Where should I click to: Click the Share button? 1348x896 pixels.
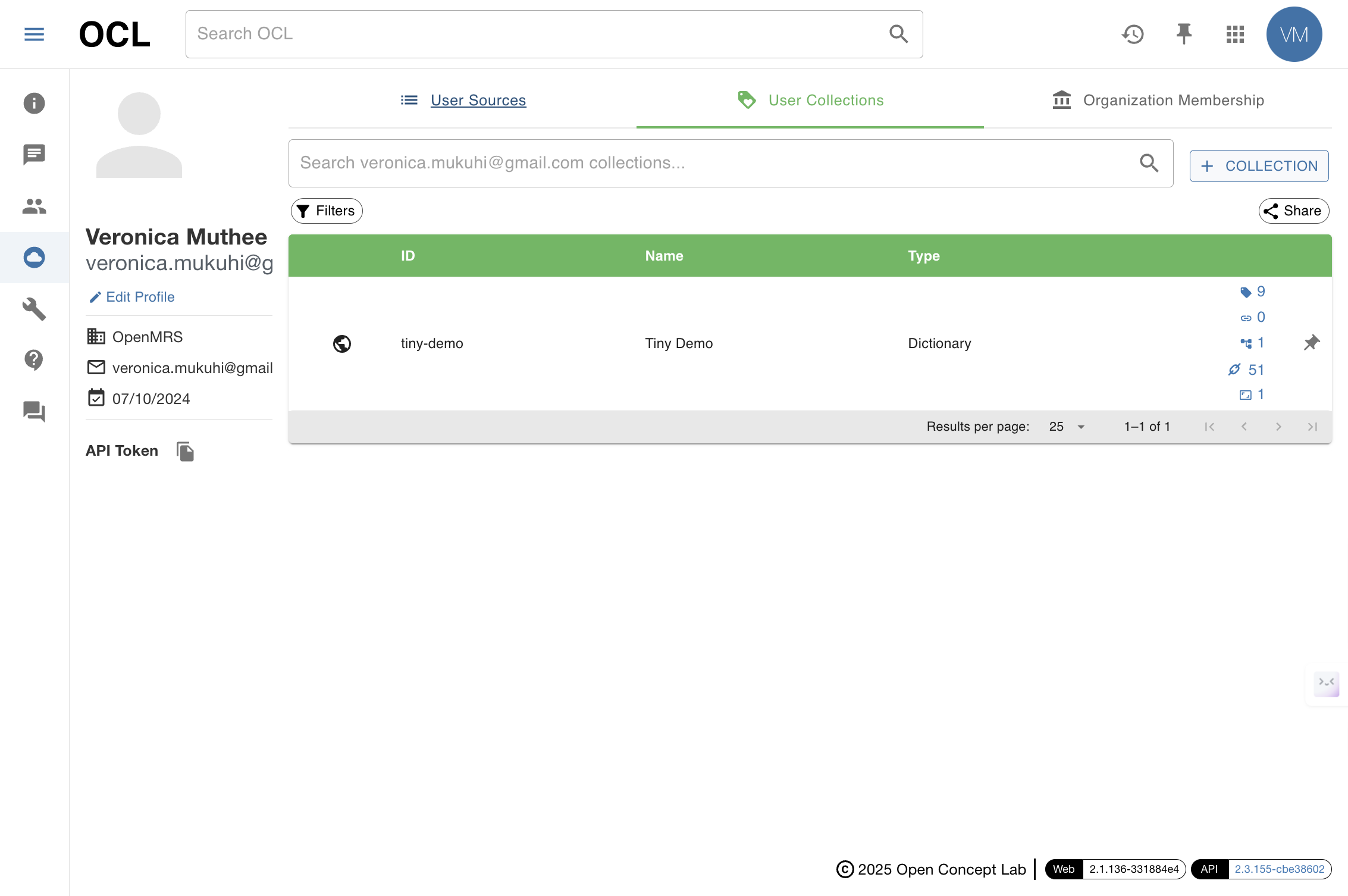click(1293, 211)
